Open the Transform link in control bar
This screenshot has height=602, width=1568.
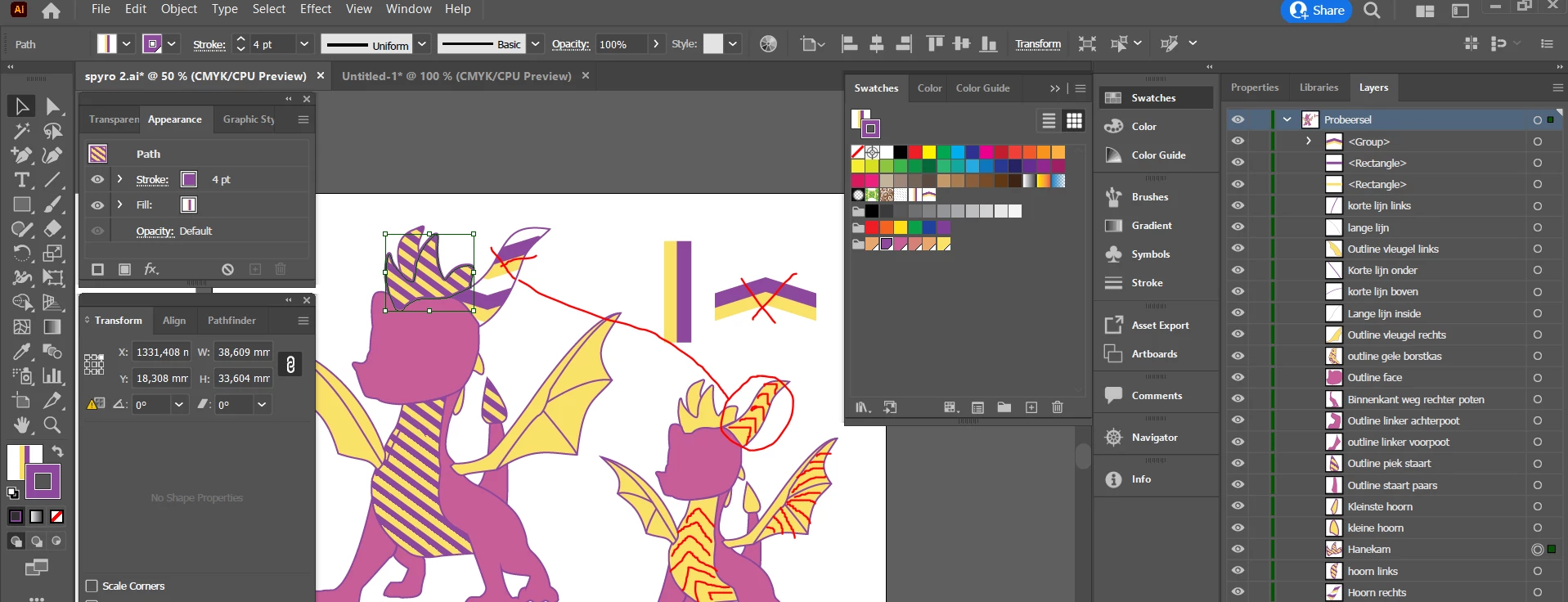pos(1038,44)
